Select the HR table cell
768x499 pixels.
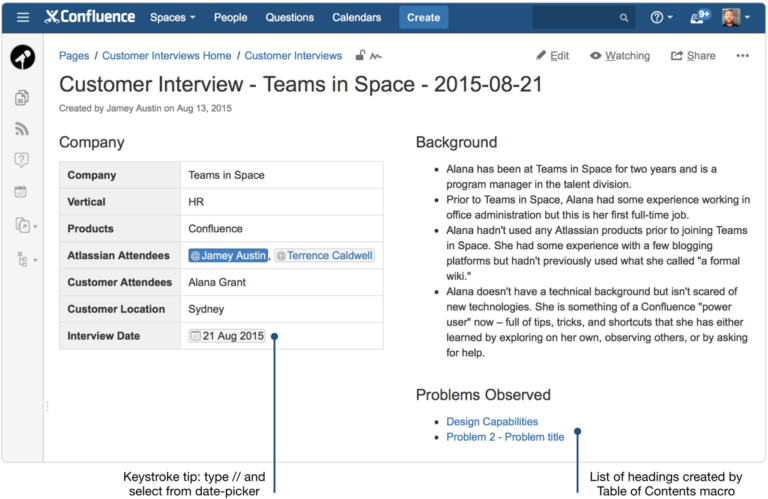click(x=282, y=202)
